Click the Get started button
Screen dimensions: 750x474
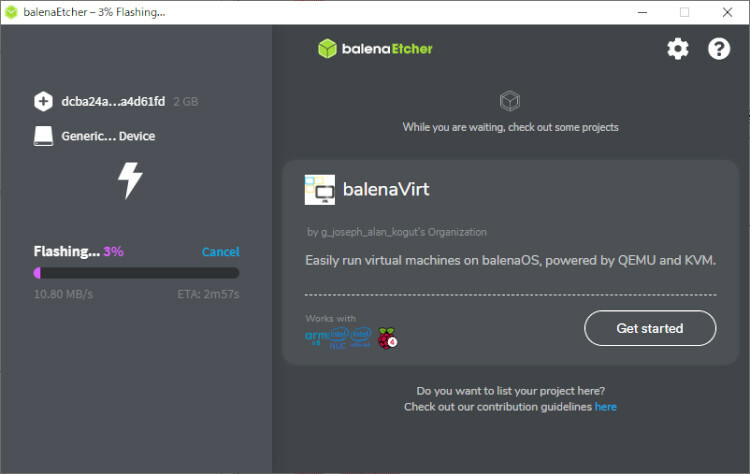(x=650, y=328)
